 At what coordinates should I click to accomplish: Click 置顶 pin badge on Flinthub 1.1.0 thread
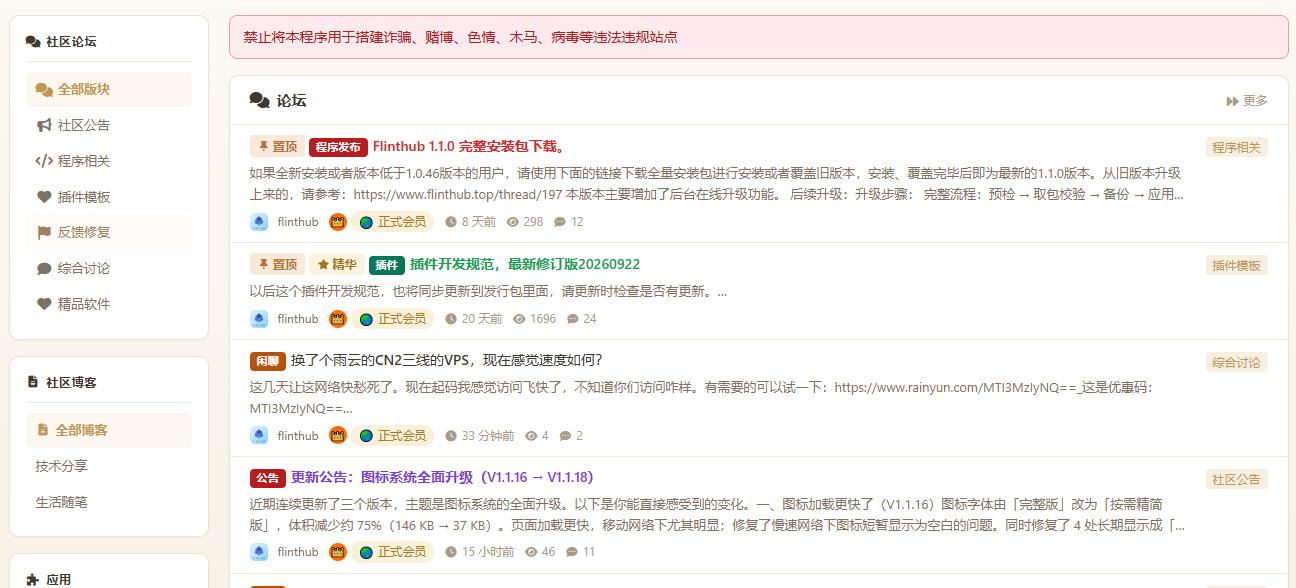277,147
